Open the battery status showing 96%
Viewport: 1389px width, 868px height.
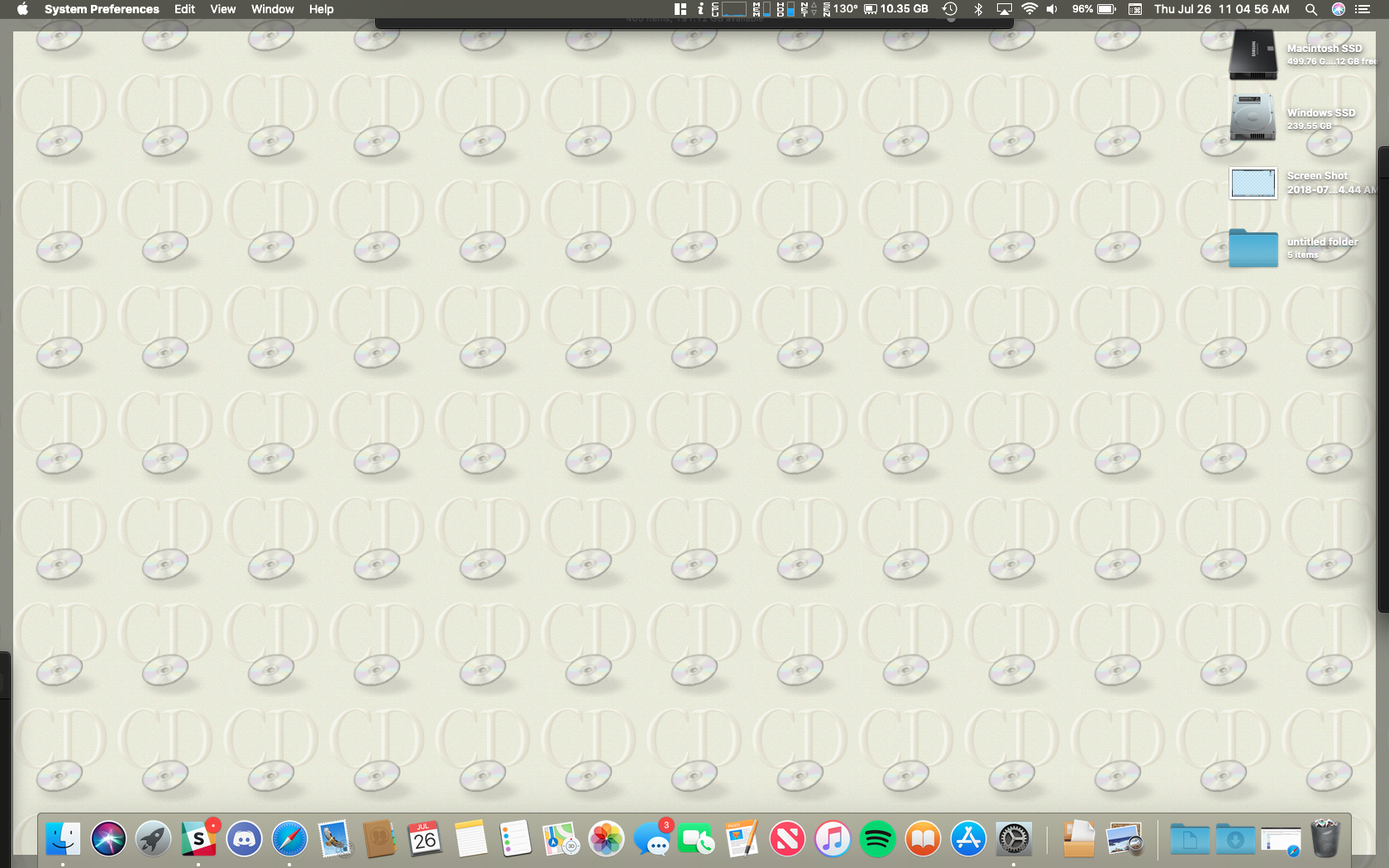(1094, 9)
